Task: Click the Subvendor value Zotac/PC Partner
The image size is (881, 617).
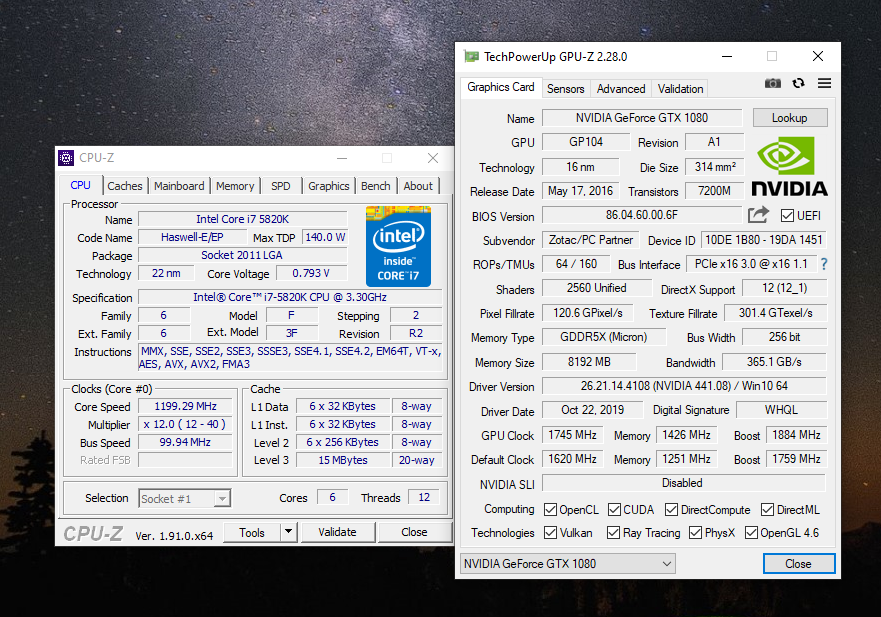Action: (x=591, y=240)
